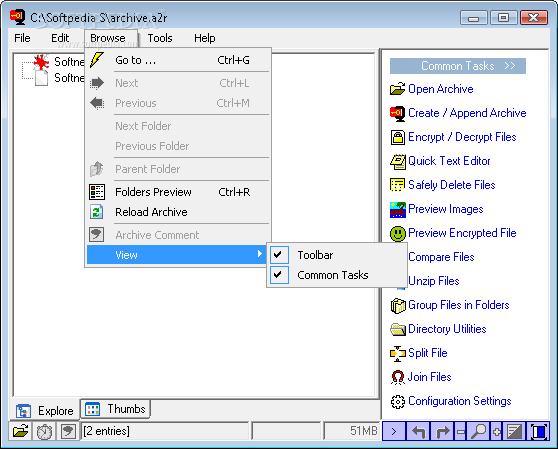Click the Preview Images link

(446, 209)
